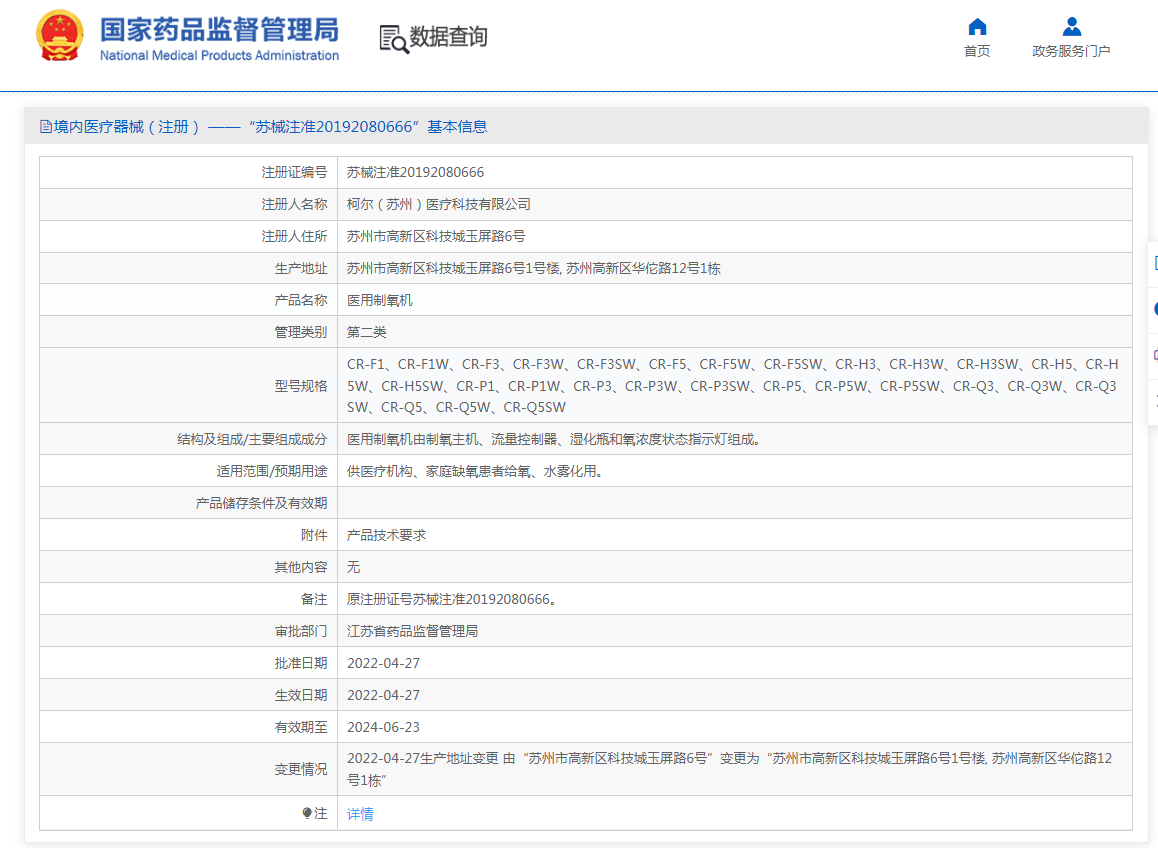The image size is (1158, 848).
Task: Click the 国家药品监督管理局 site title
Action: pos(219,29)
